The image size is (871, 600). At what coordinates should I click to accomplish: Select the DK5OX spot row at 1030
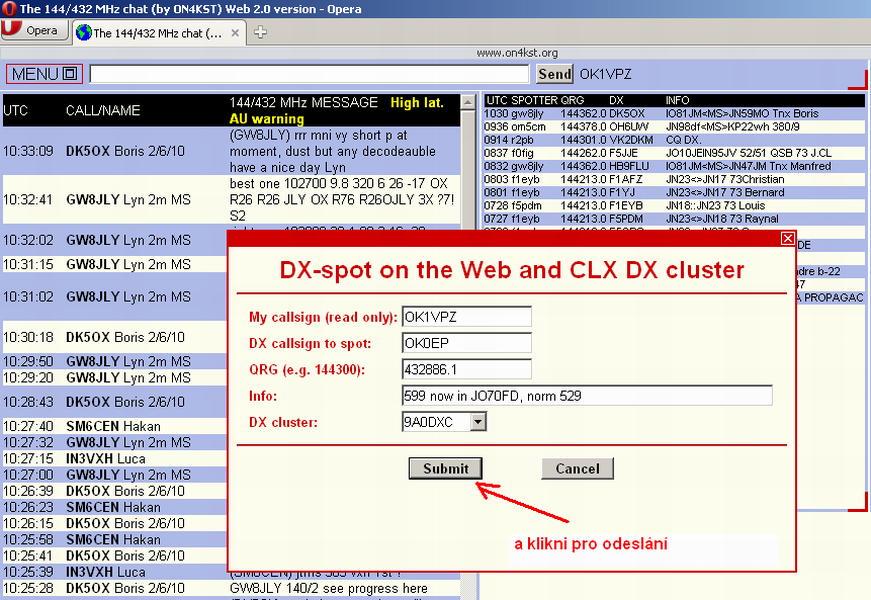[x=670, y=114]
